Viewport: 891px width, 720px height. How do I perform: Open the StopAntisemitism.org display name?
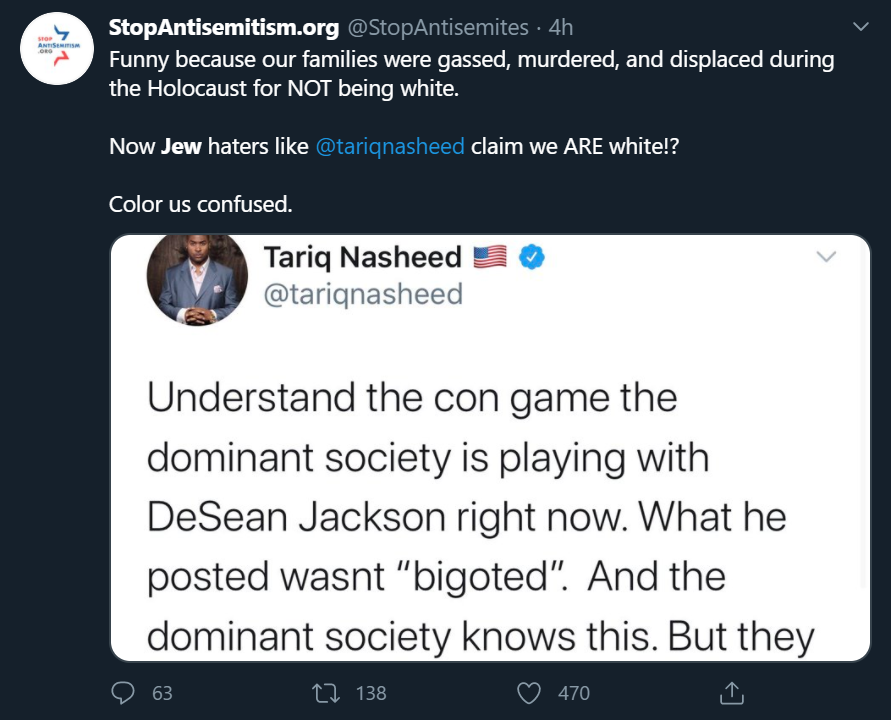coord(224,27)
